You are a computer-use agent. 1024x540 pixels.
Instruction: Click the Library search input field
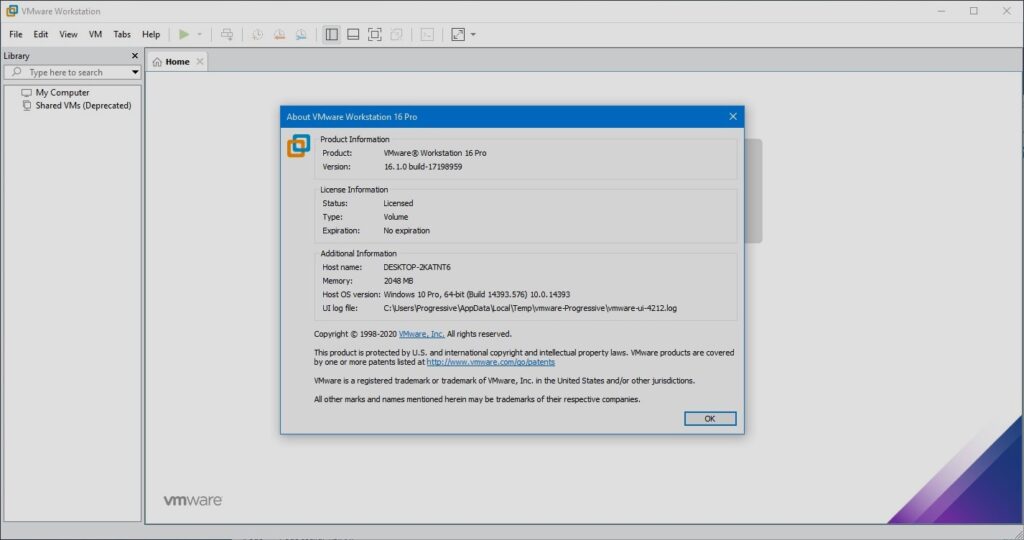pyautogui.click(x=67, y=72)
